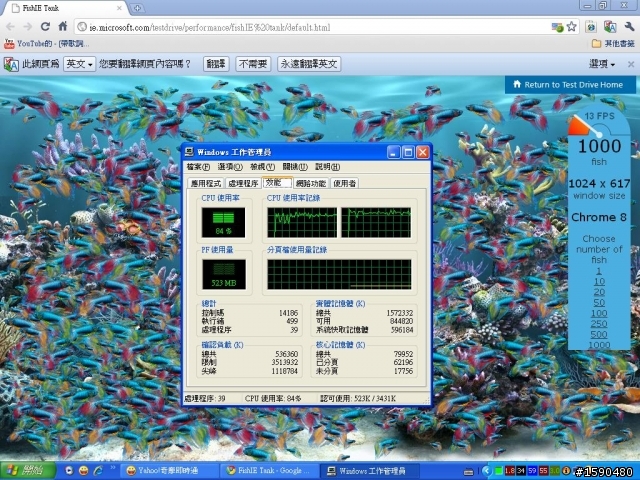
Task: Select 50 fish
Action: pyautogui.click(x=599, y=303)
